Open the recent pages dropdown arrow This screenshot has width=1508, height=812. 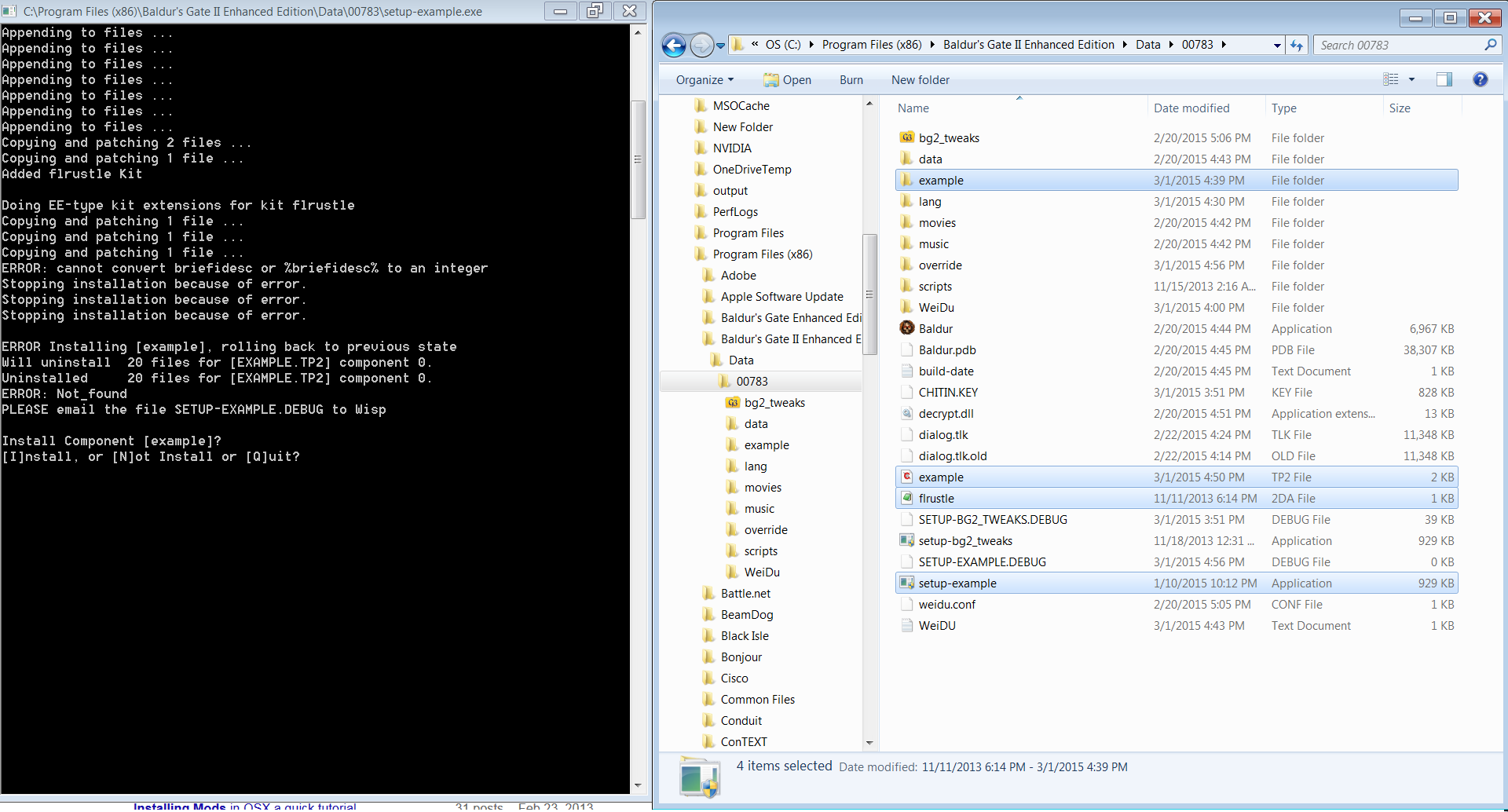[720, 46]
